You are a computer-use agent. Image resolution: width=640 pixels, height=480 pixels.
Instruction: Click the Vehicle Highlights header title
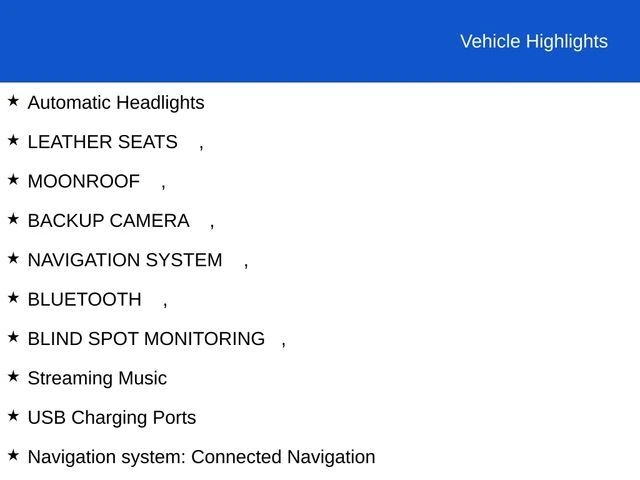pyautogui.click(x=533, y=41)
